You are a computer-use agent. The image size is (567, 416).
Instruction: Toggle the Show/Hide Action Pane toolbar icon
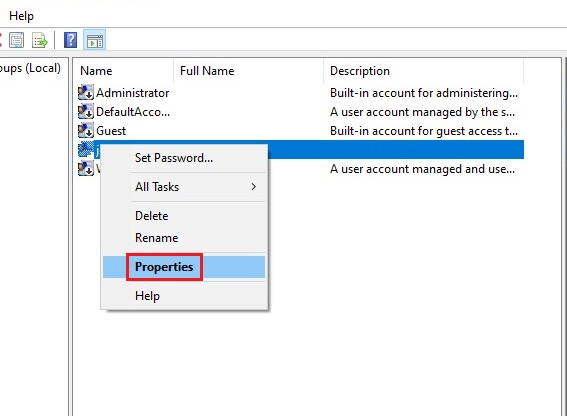(x=95, y=40)
